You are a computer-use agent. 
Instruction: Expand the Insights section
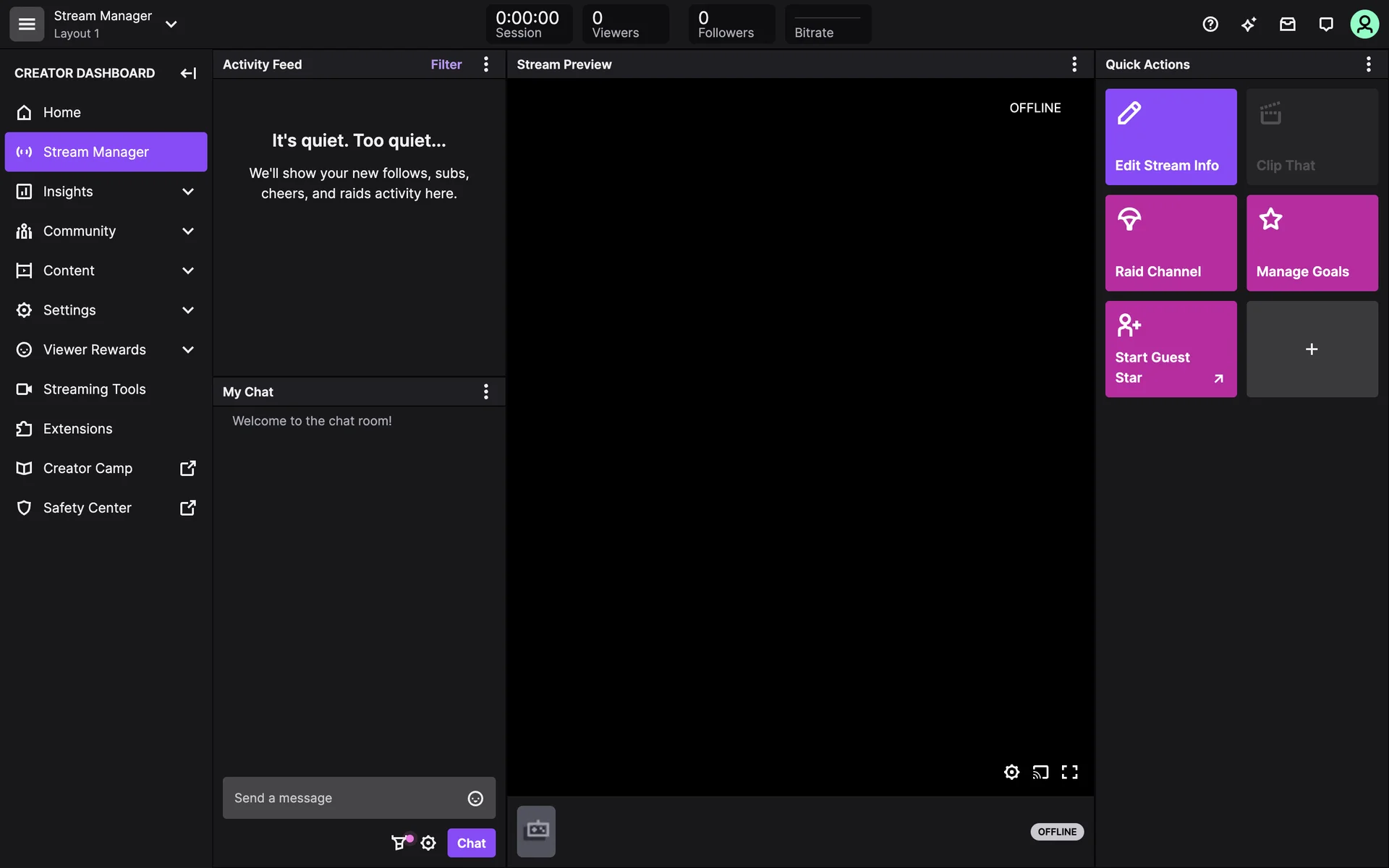coord(188,192)
